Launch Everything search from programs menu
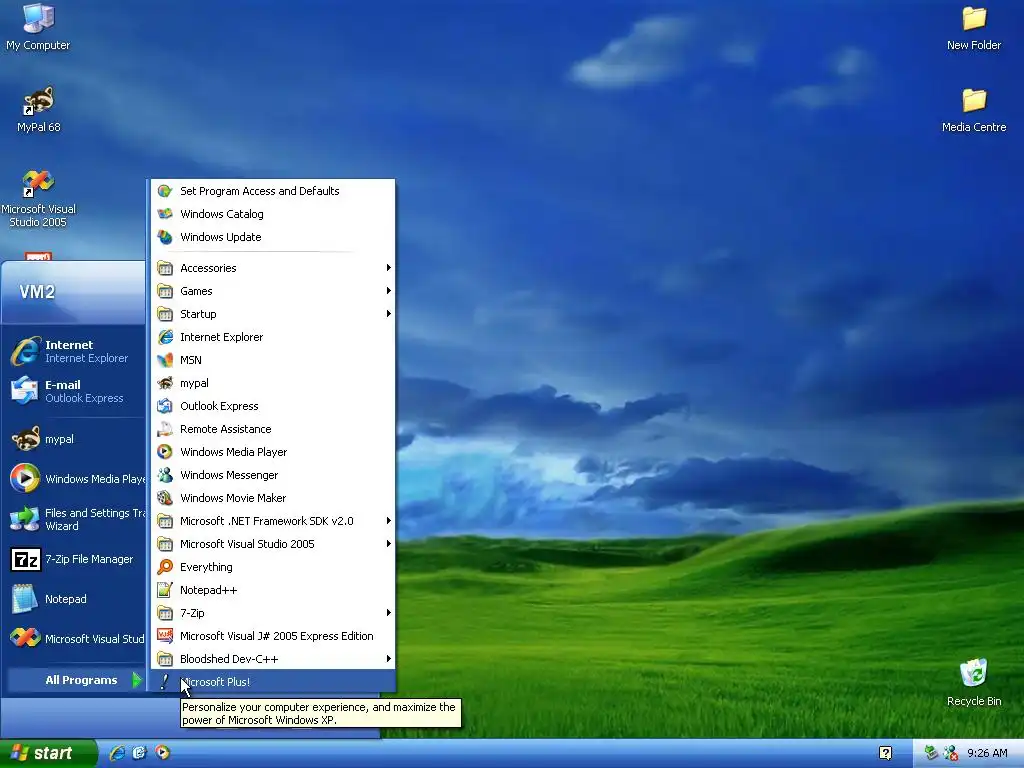Image resolution: width=1024 pixels, height=768 pixels. (x=273, y=567)
